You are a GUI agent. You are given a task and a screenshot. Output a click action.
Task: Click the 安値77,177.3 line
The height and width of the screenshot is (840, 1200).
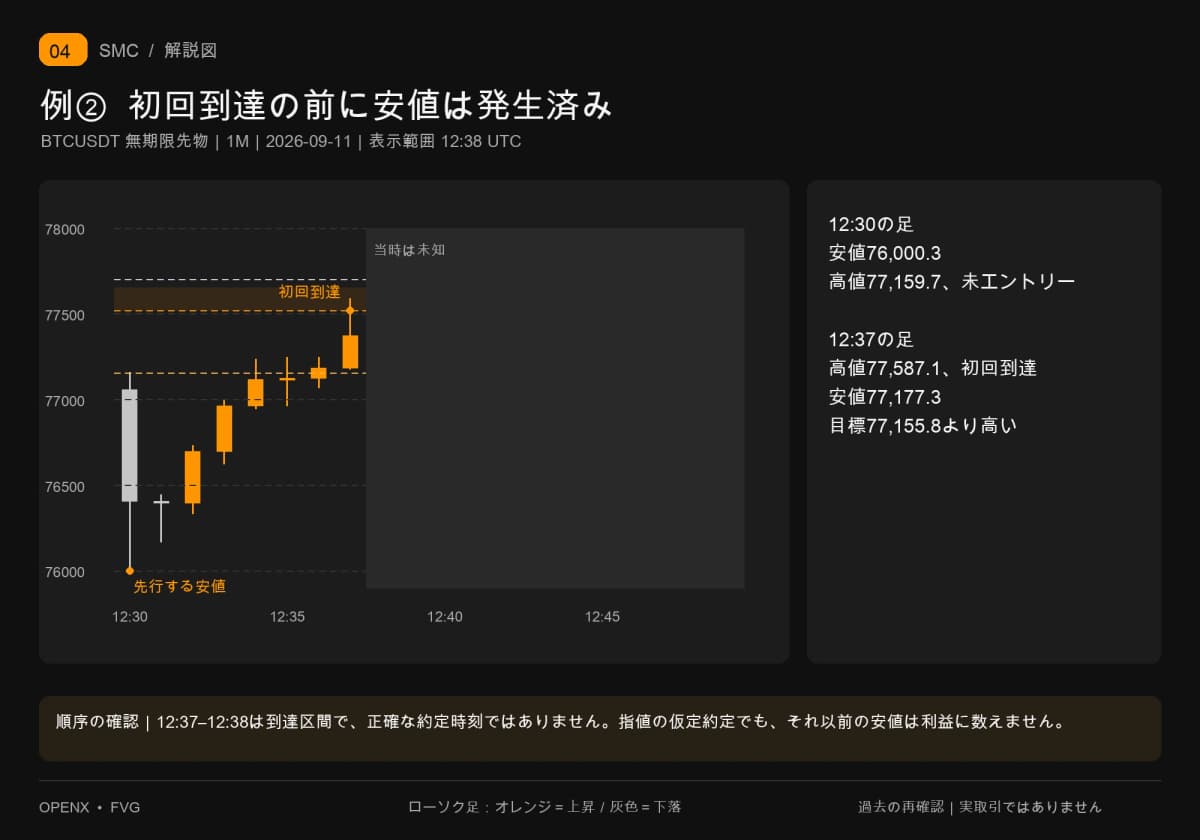pyautogui.click(x=885, y=397)
